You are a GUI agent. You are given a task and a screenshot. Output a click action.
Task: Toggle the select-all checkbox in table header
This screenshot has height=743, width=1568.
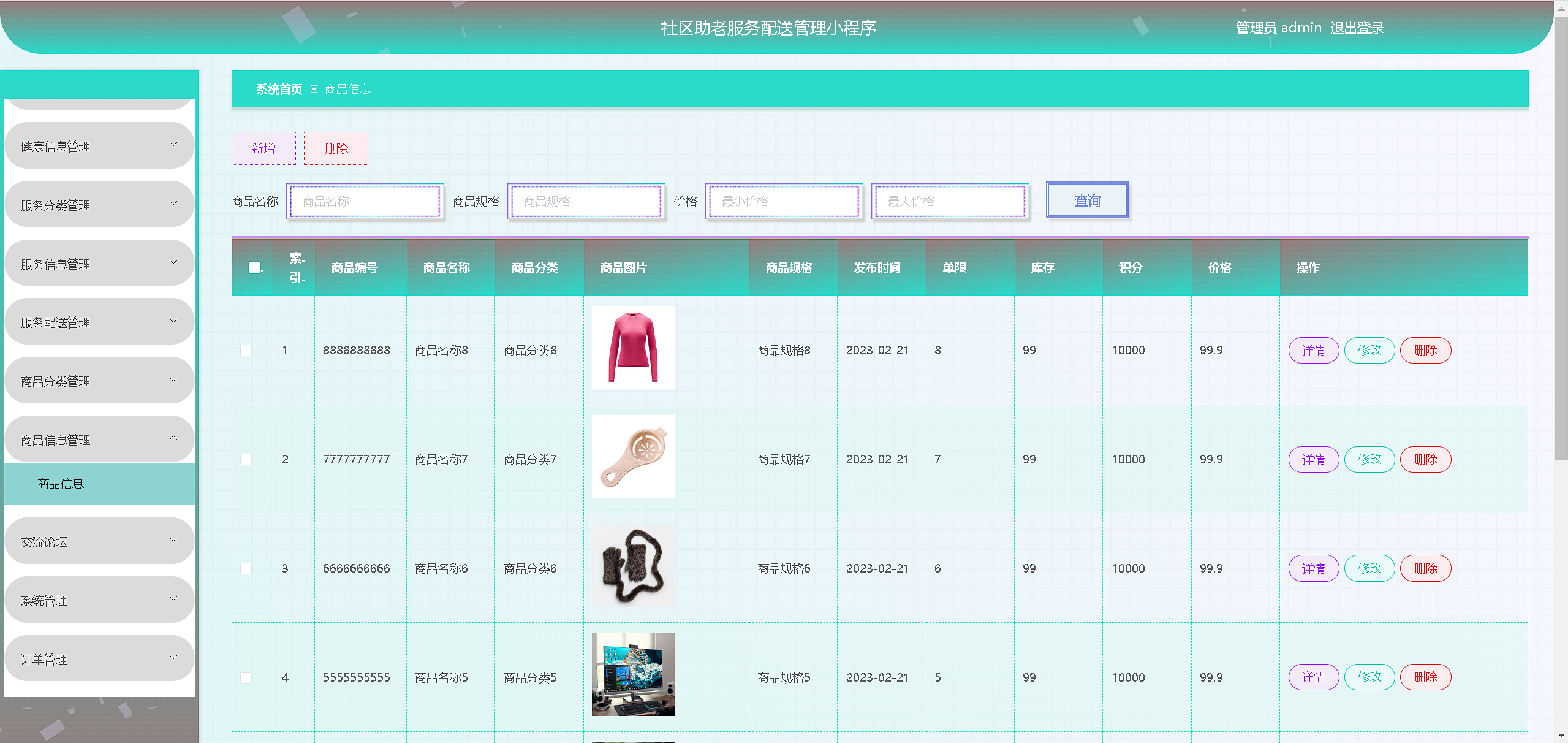coord(254,267)
